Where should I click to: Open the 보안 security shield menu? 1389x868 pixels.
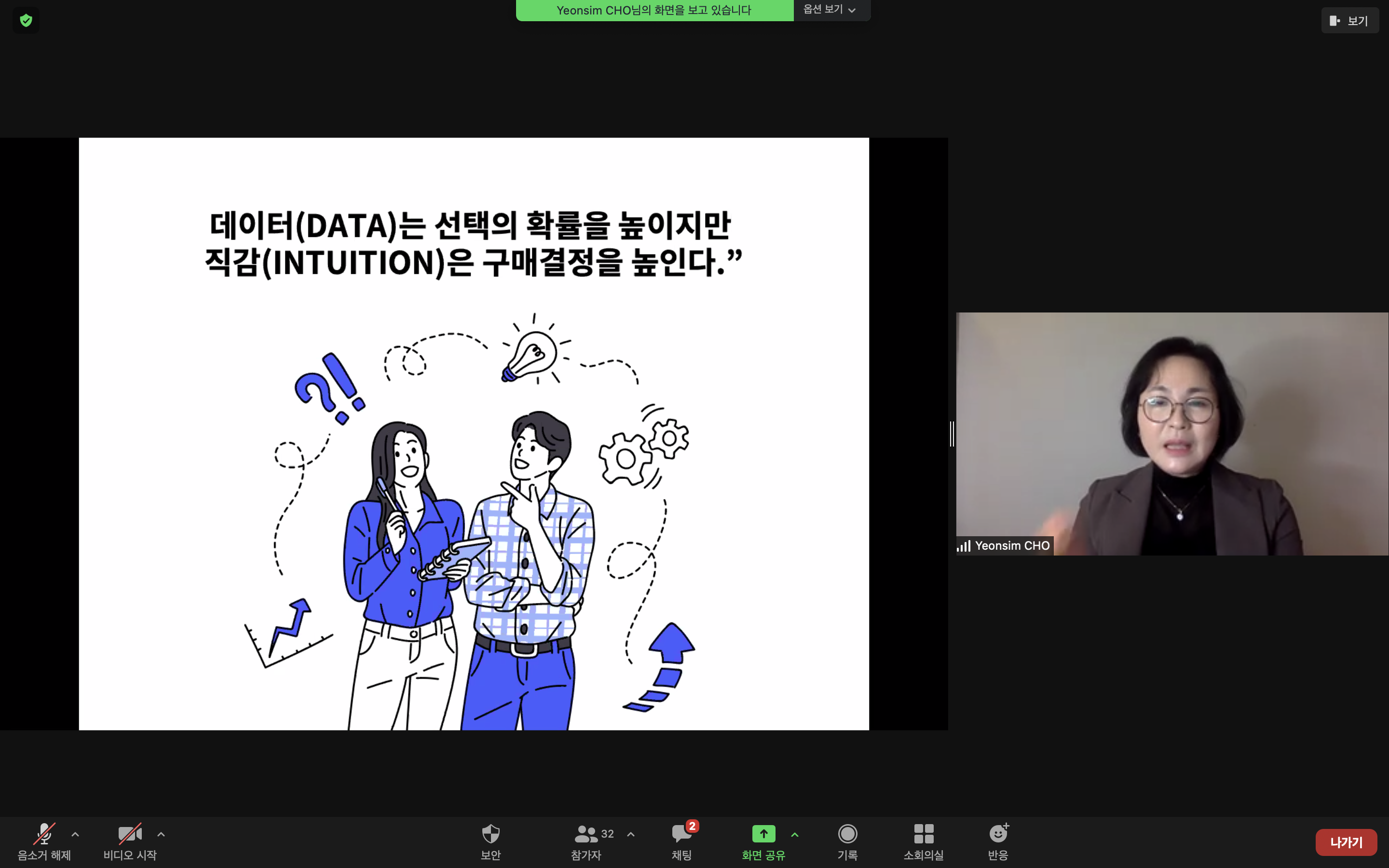pos(491,841)
